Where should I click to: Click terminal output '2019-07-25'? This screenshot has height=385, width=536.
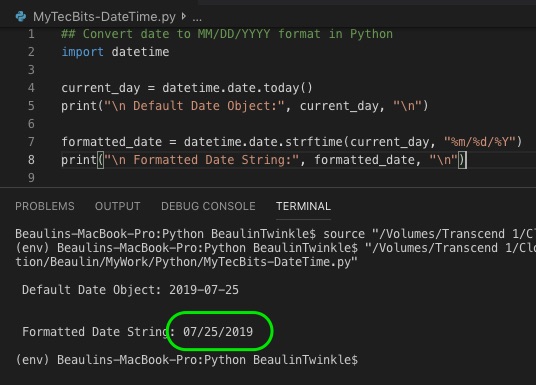tap(204, 290)
